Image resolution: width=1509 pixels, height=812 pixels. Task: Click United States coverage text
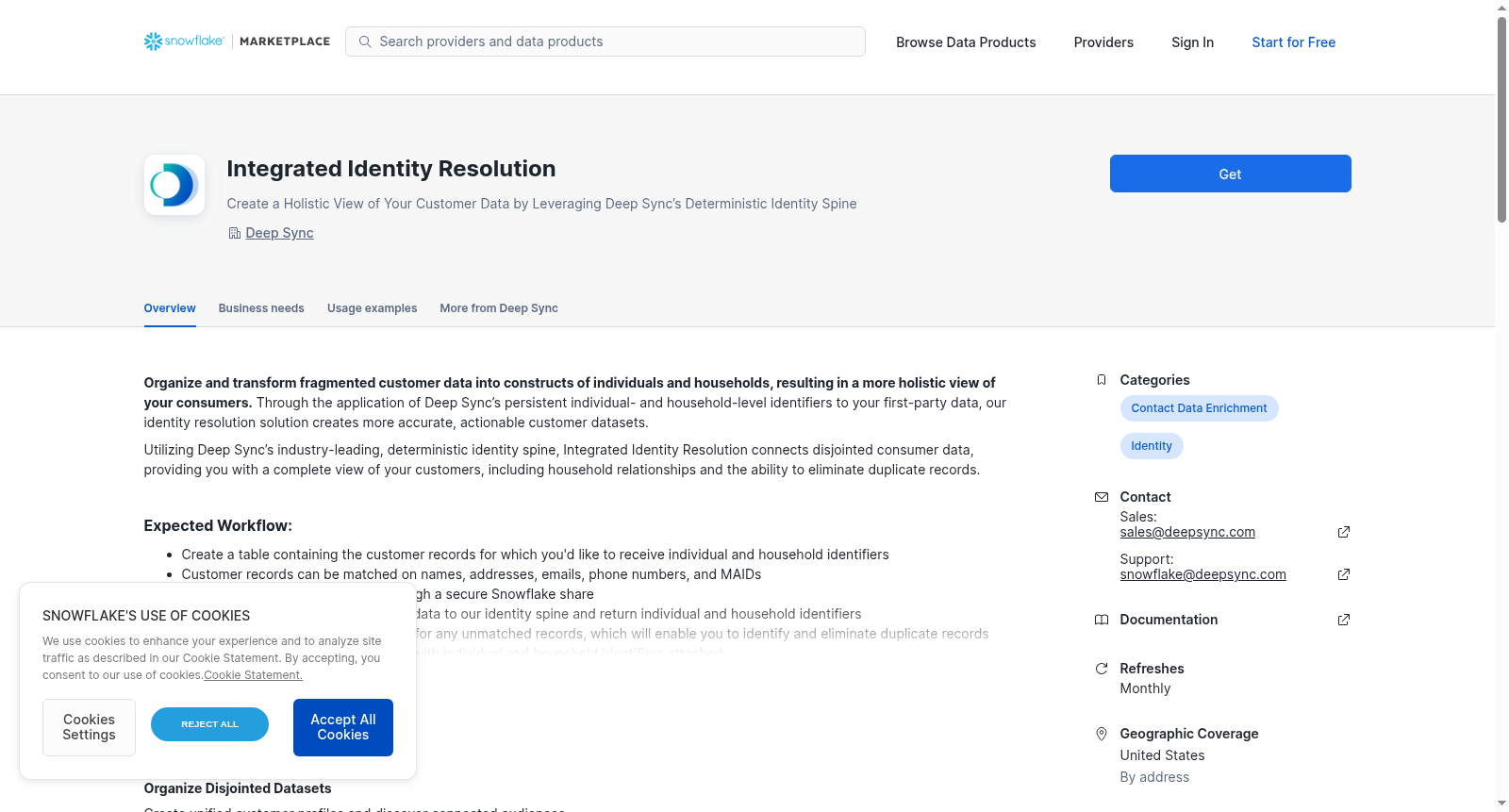click(x=1162, y=755)
